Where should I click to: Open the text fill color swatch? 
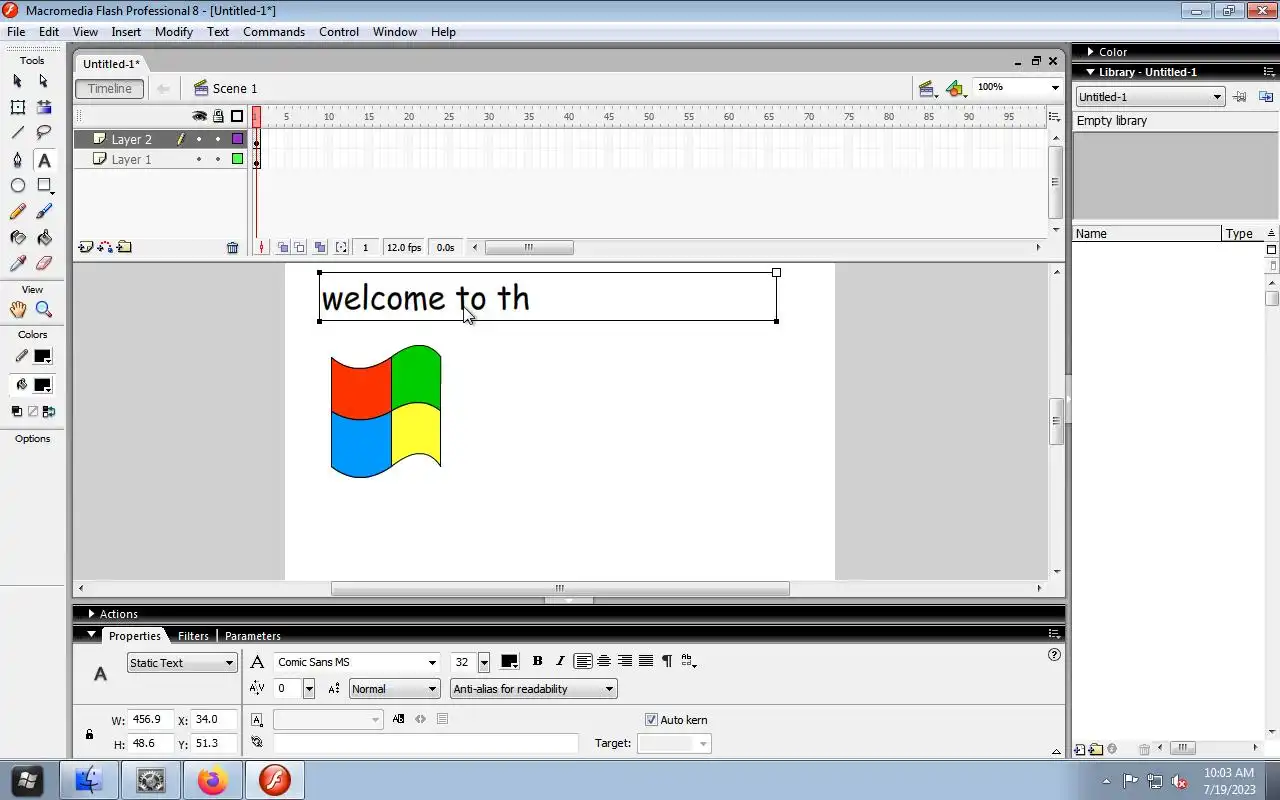(509, 661)
